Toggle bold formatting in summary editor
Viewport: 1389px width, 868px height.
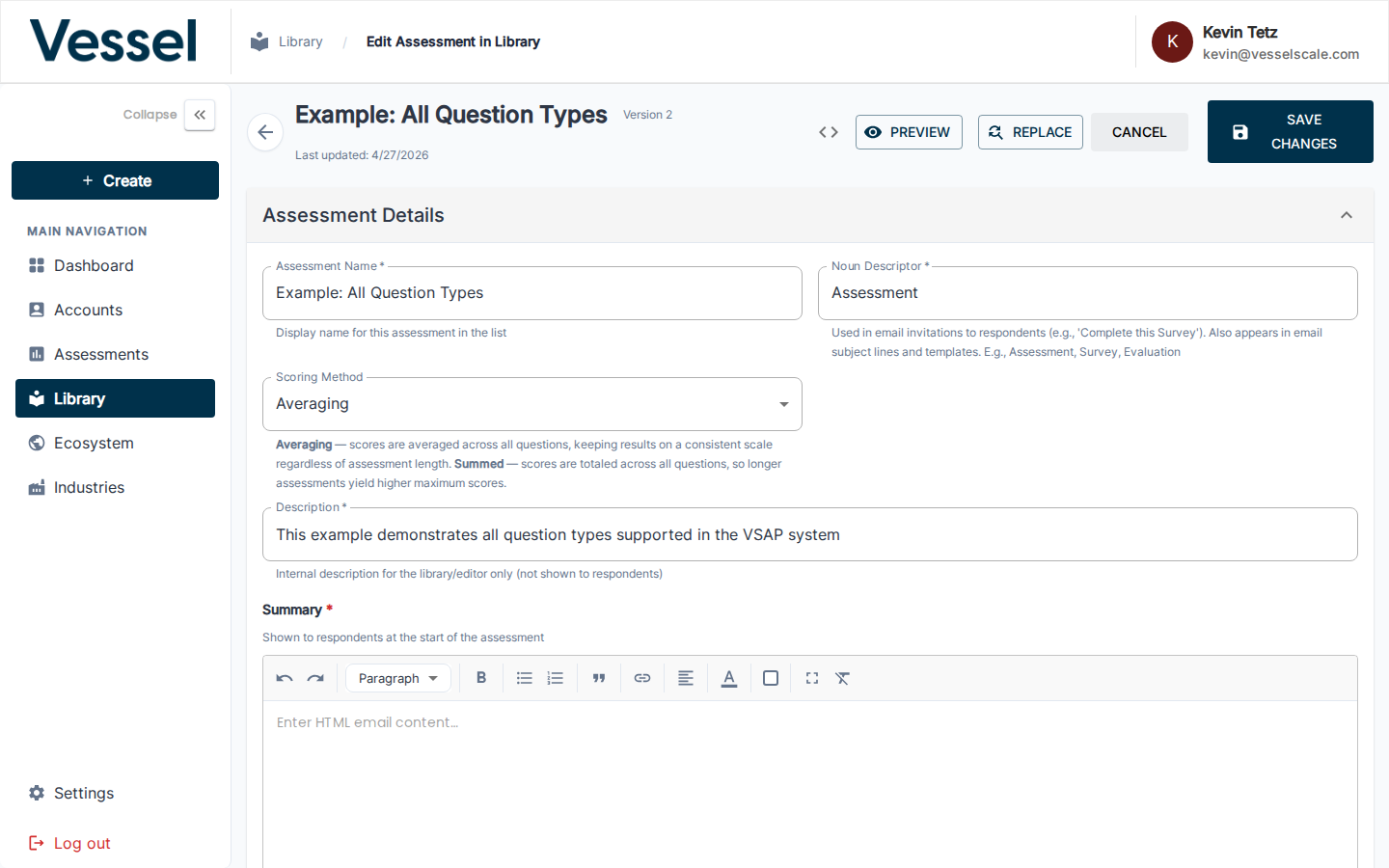(481, 678)
